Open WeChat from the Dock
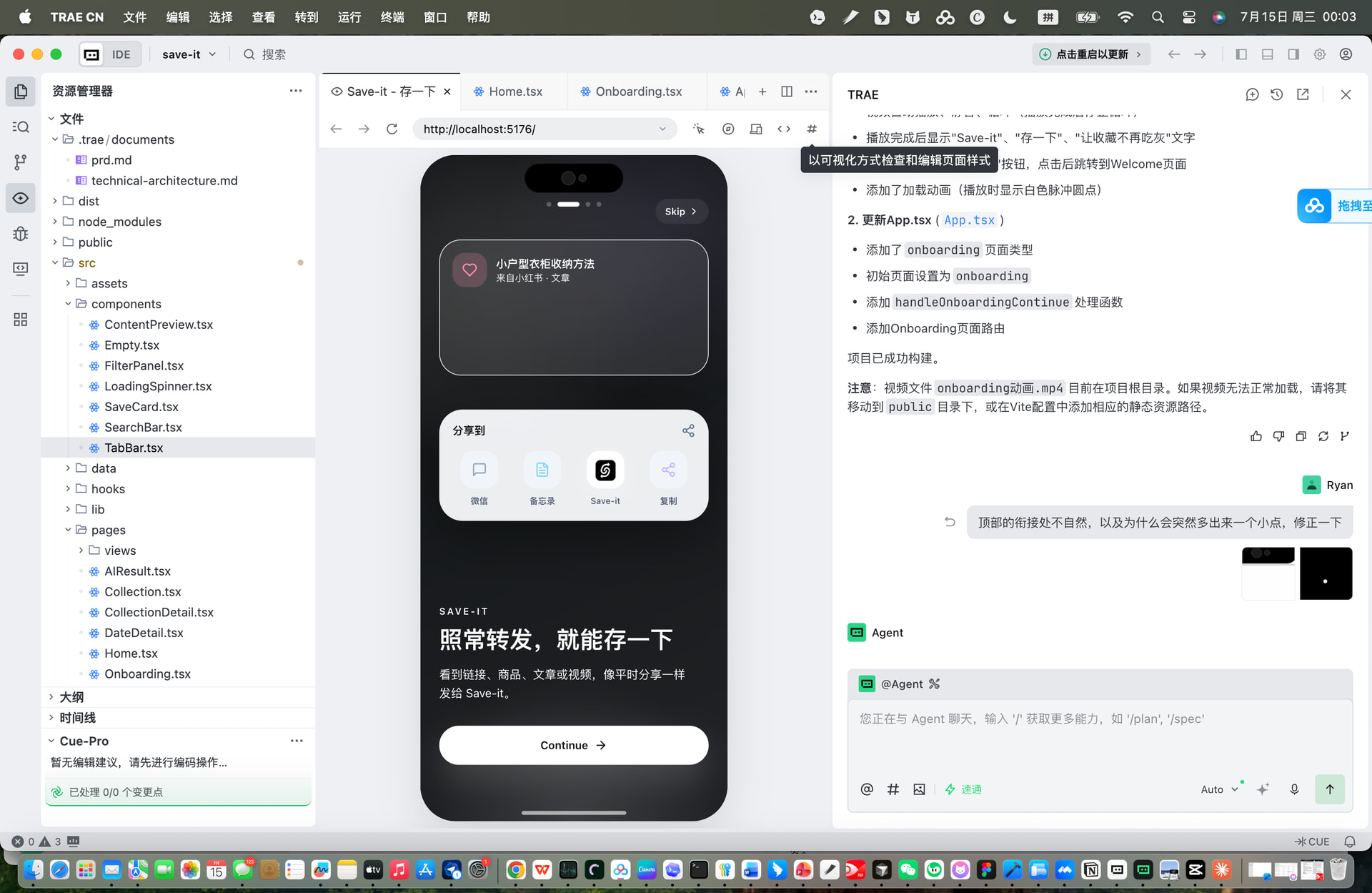Viewport: 1372px width, 893px height. pos(908,869)
